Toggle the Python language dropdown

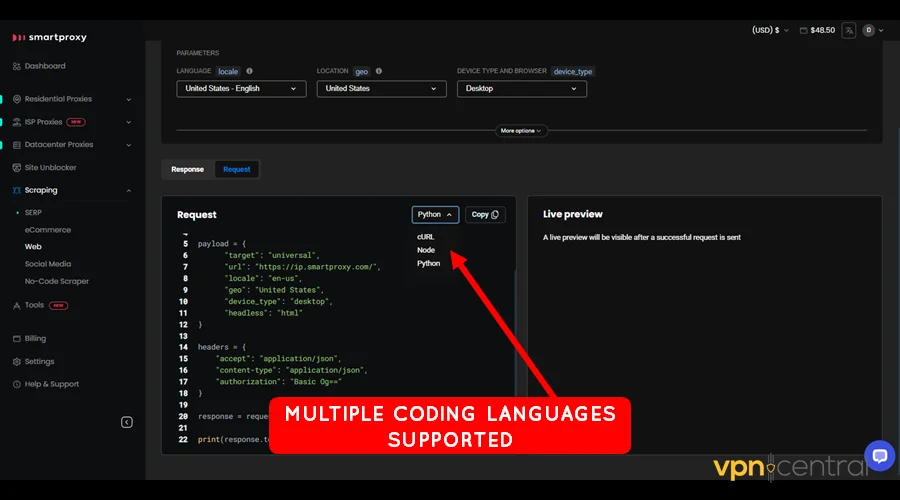435,215
